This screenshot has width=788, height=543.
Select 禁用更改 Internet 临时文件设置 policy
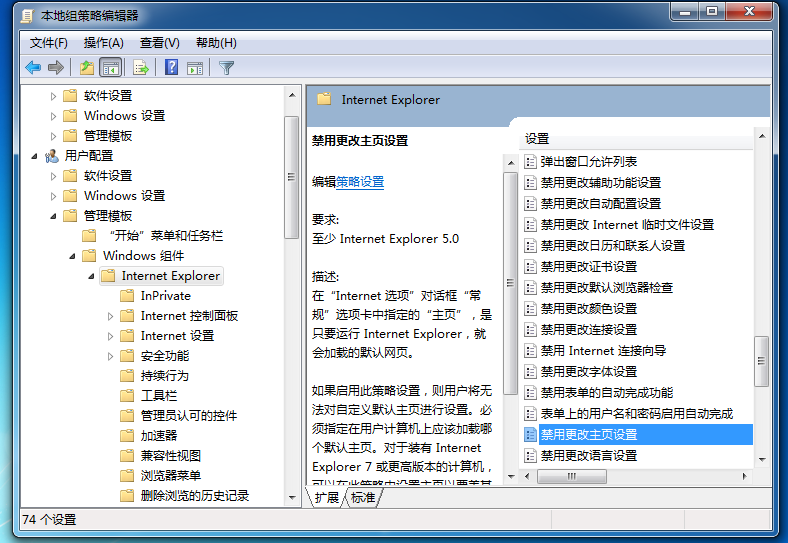(x=627, y=225)
